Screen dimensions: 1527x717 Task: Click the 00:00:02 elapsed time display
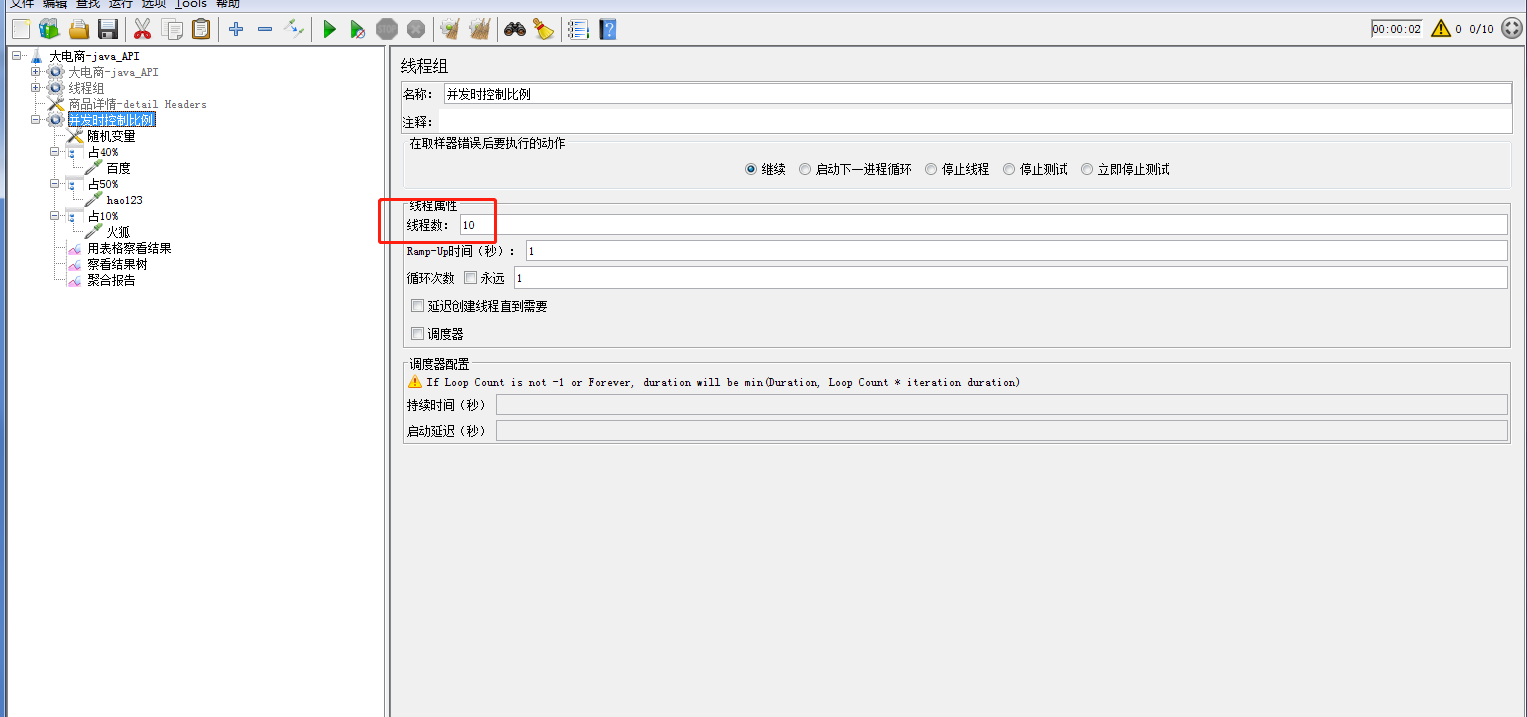pyautogui.click(x=1396, y=29)
